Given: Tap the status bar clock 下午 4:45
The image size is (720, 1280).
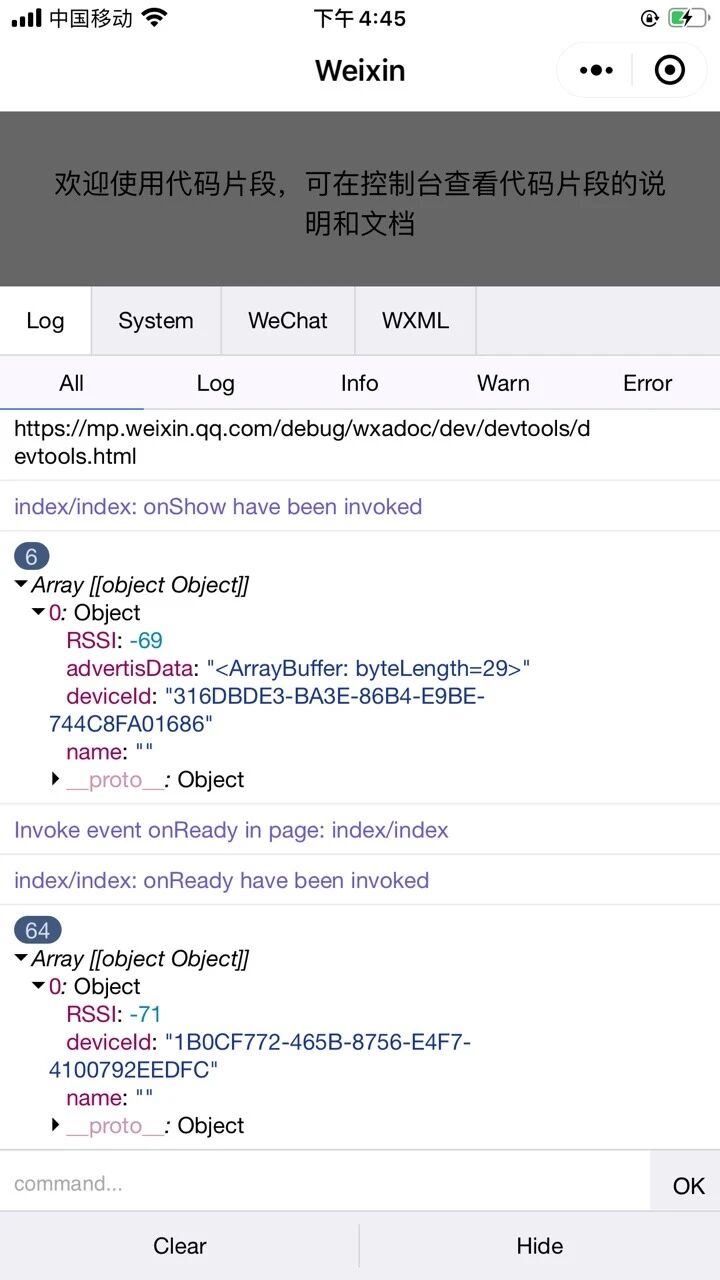Looking at the screenshot, I should [360, 18].
